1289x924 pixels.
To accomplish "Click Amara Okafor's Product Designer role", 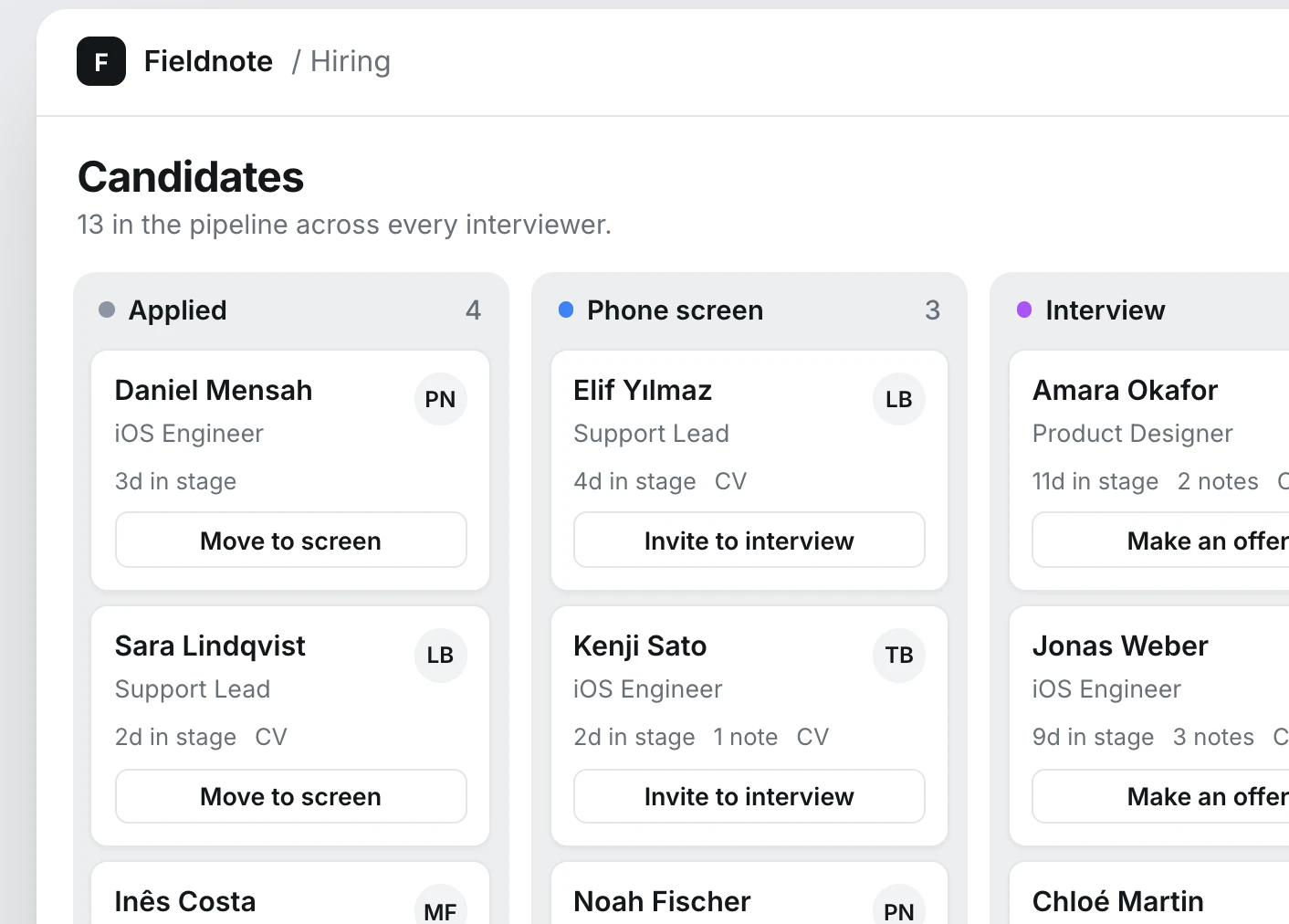I will pos(1133,434).
